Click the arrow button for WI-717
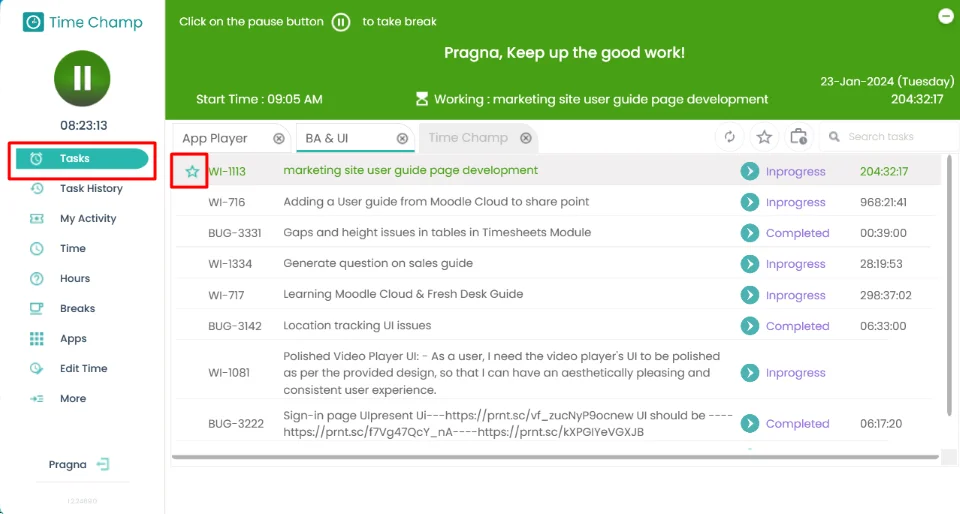960x514 pixels. tap(749, 295)
